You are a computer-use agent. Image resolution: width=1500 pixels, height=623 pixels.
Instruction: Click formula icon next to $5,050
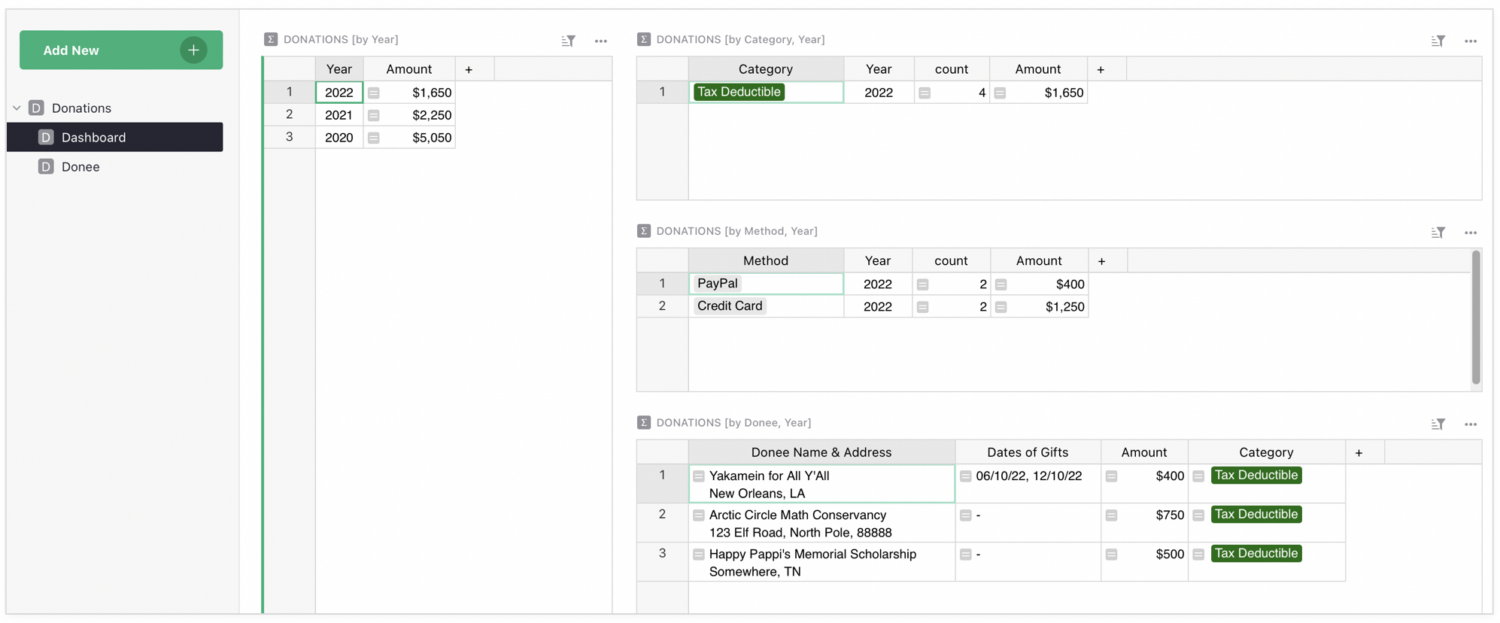374,138
